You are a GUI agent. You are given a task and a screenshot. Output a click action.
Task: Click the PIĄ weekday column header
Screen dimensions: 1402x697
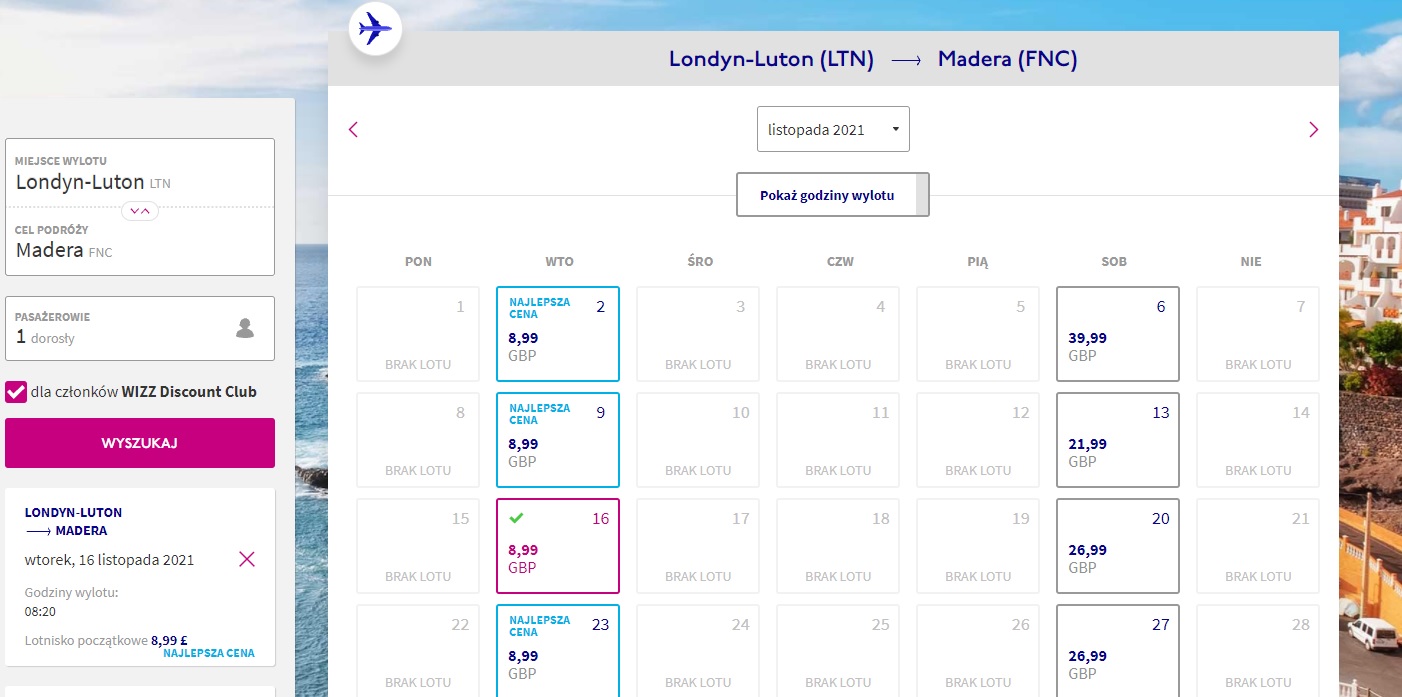pyautogui.click(x=978, y=262)
